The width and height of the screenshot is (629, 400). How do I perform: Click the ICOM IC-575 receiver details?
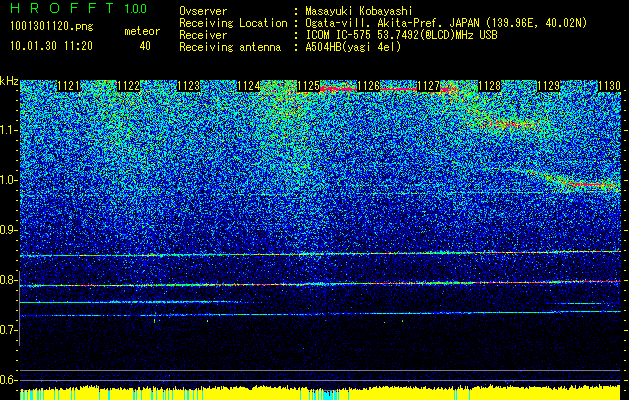[401, 35]
